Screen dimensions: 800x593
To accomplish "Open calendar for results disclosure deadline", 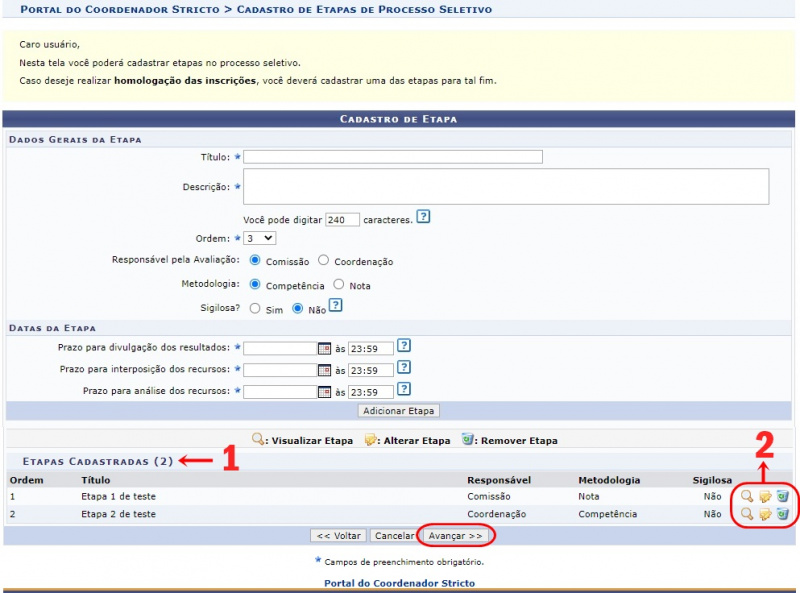I will [323, 348].
